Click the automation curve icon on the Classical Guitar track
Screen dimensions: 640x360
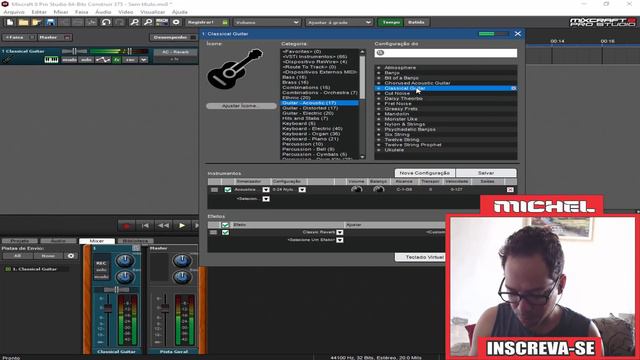[103, 60]
